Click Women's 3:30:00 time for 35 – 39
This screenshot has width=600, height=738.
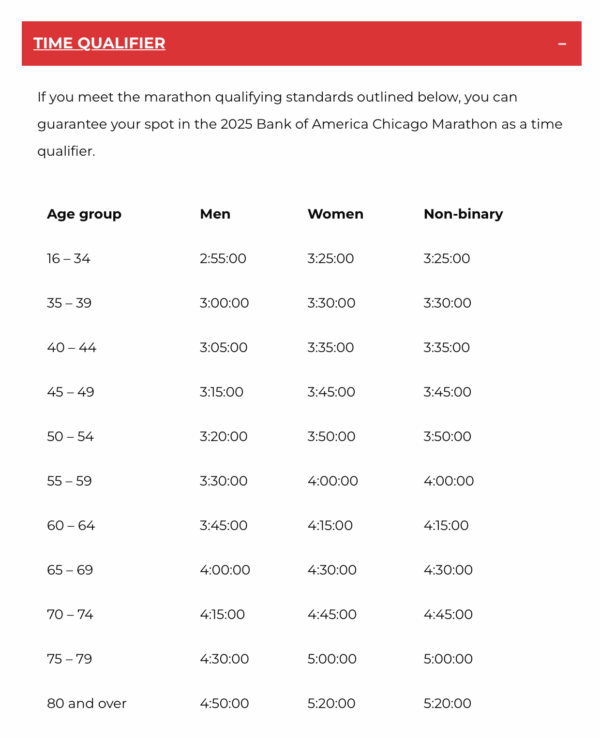coord(331,303)
